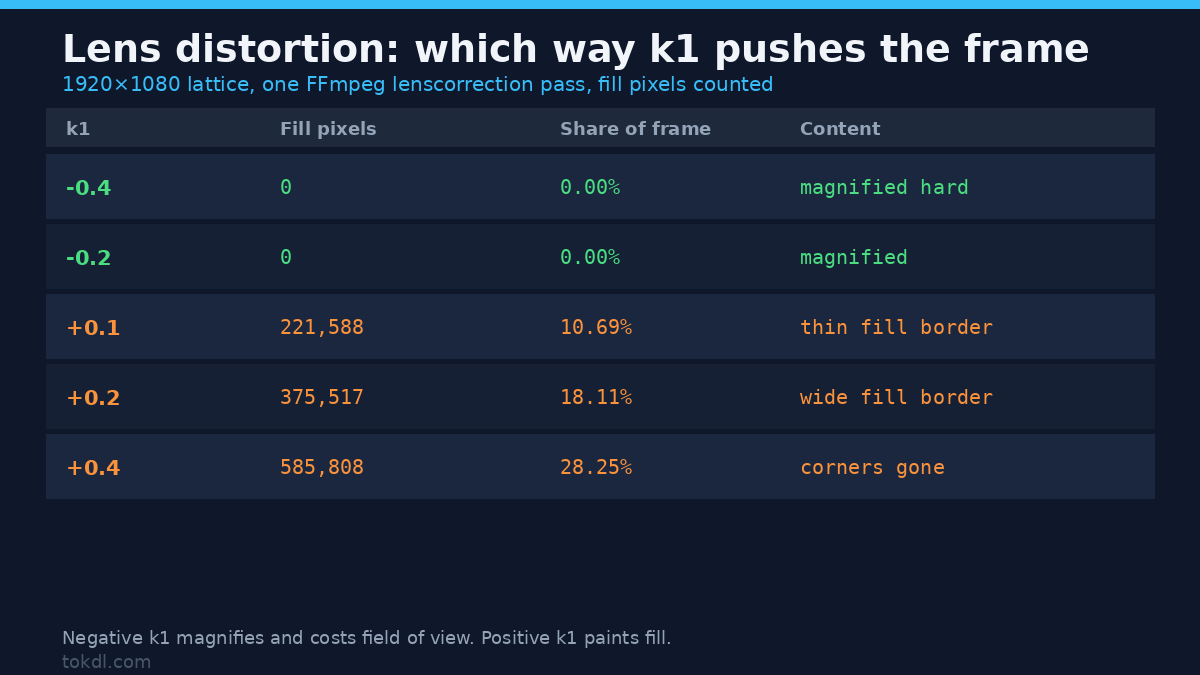Image resolution: width=1200 pixels, height=675 pixels.
Task: Click the 'magnified hard' content cell
Action: click(x=884, y=188)
